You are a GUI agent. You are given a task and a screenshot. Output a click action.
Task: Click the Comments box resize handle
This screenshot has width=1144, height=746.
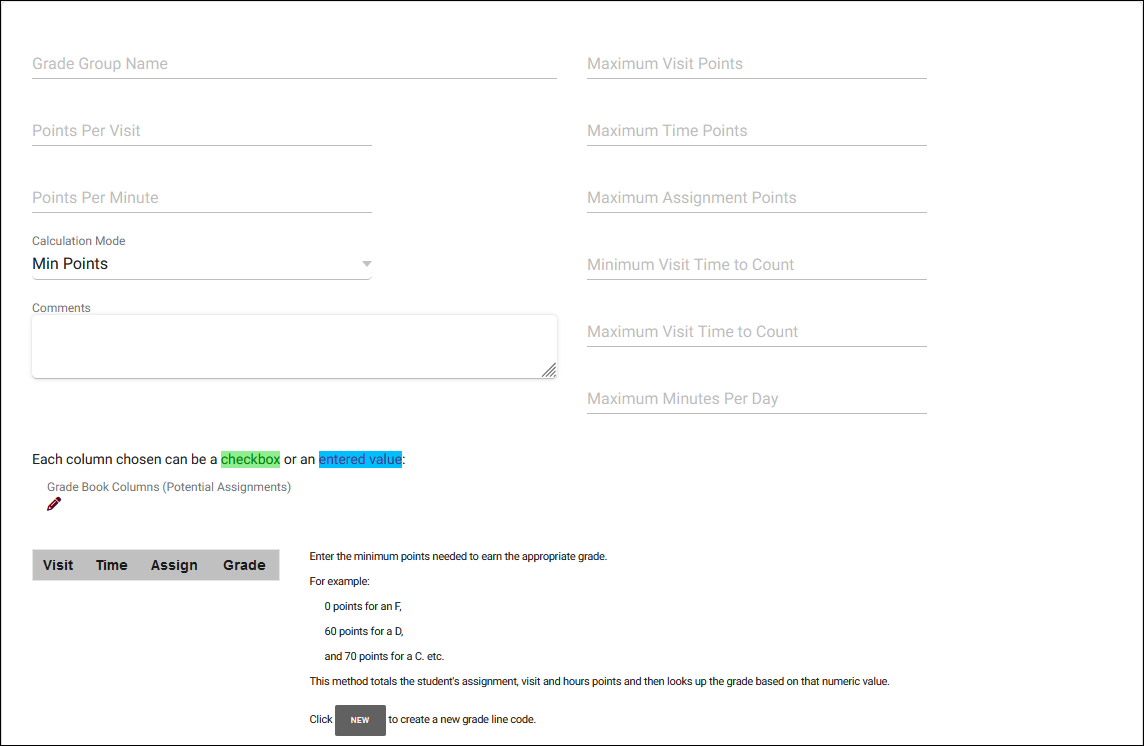click(549, 370)
